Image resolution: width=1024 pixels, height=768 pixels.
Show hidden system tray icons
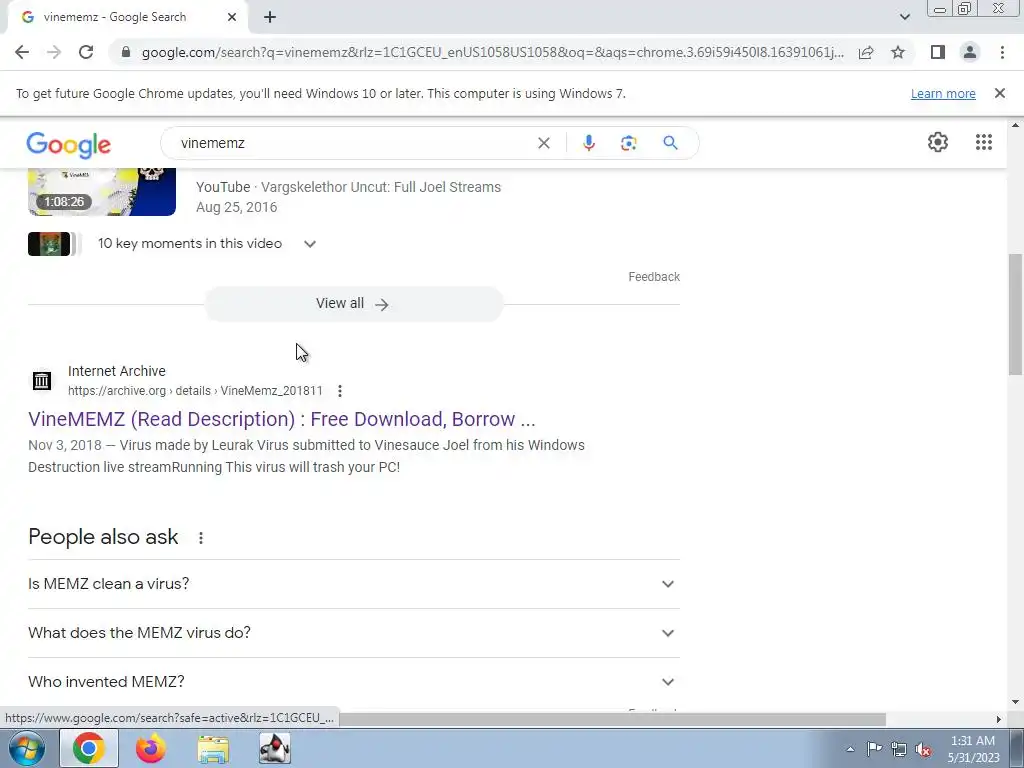[x=850, y=749]
